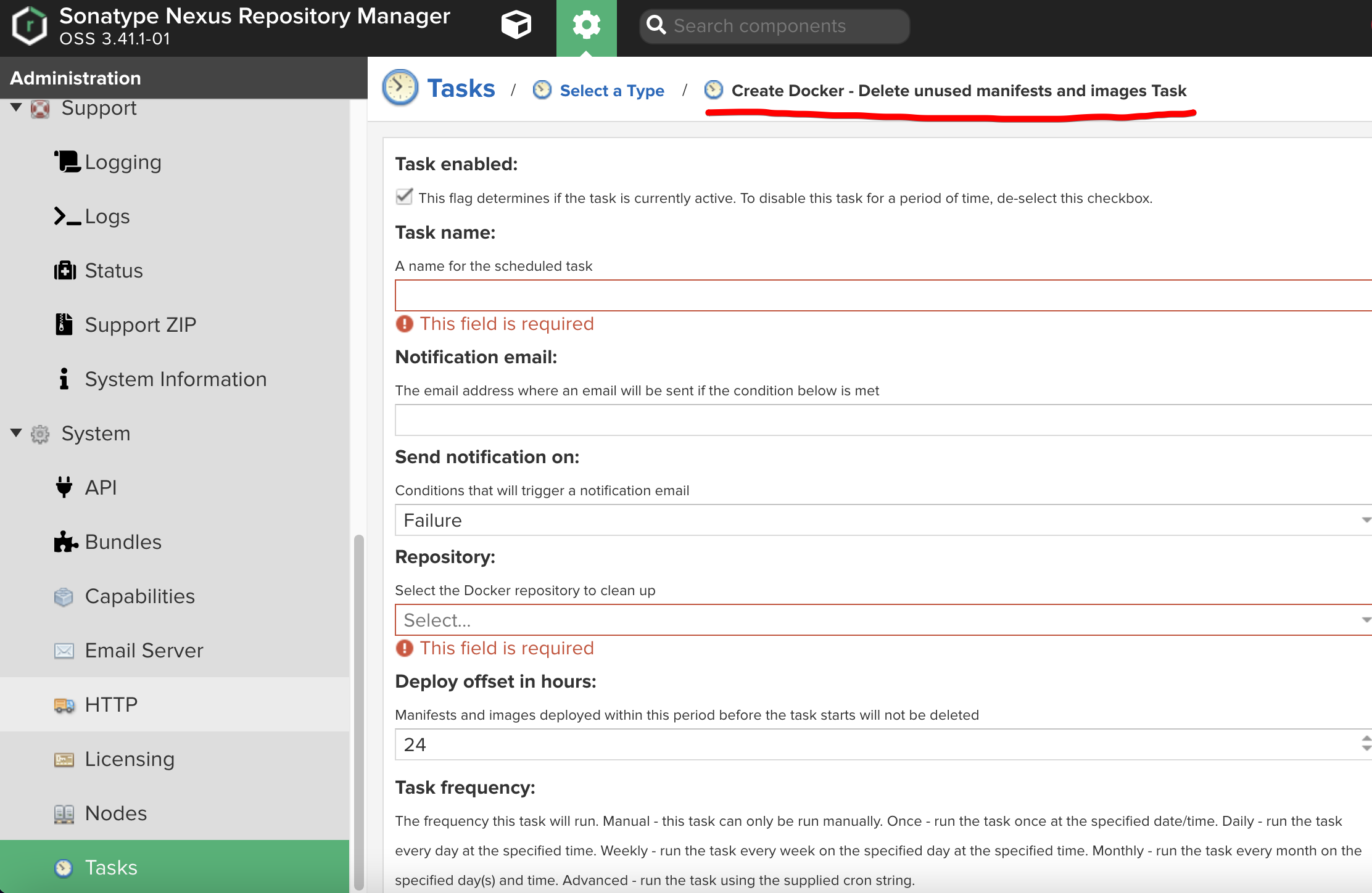
Task: Open HTTP in the sidebar
Action: (175, 705)
